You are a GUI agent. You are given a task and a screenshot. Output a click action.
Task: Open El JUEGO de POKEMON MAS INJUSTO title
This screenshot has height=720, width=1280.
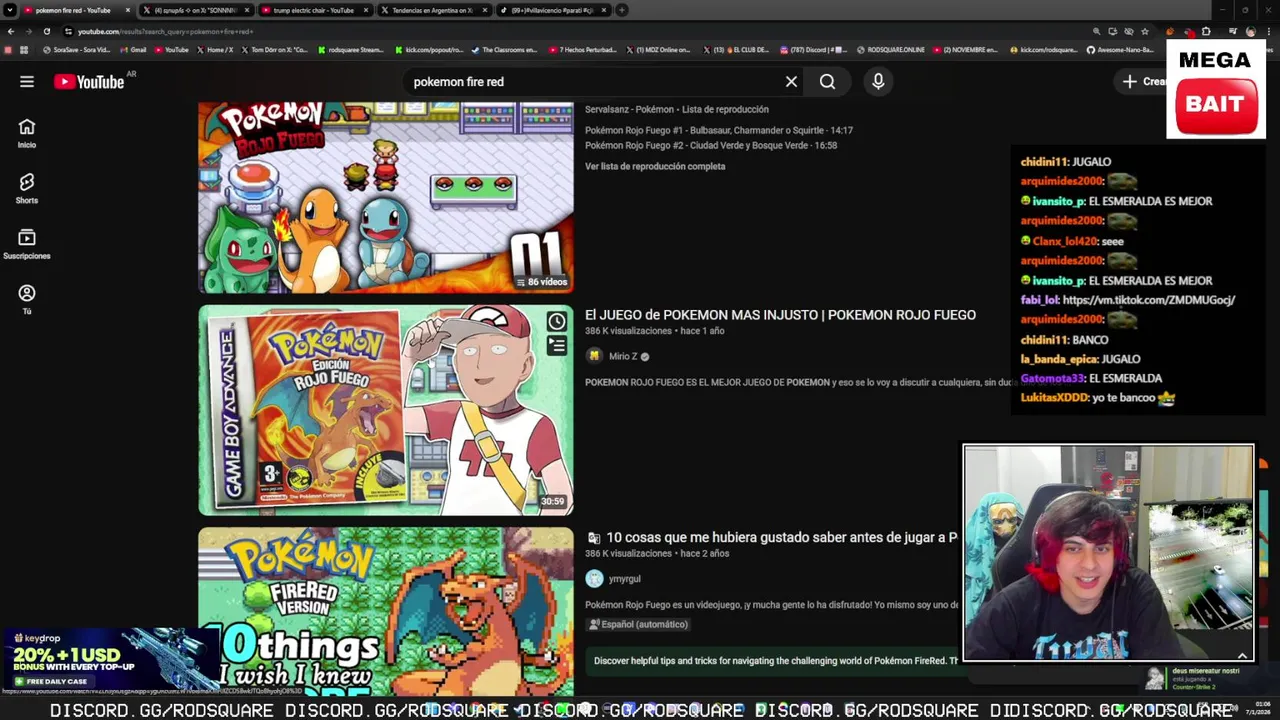point(780,315)
